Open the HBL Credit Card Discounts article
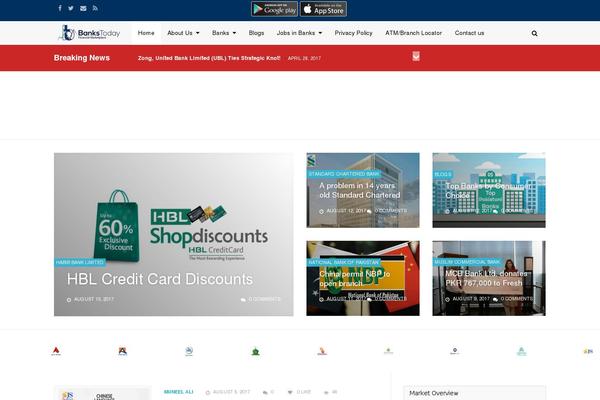This screenshot has height=400, width=600. [160, 279]
